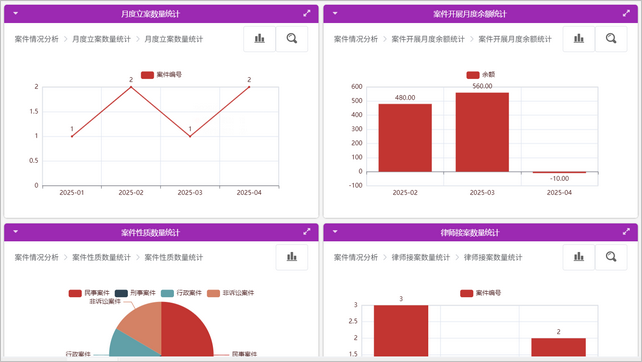
Task: Click the 480.00 bar for 2025-02
Action: [405, 138]
